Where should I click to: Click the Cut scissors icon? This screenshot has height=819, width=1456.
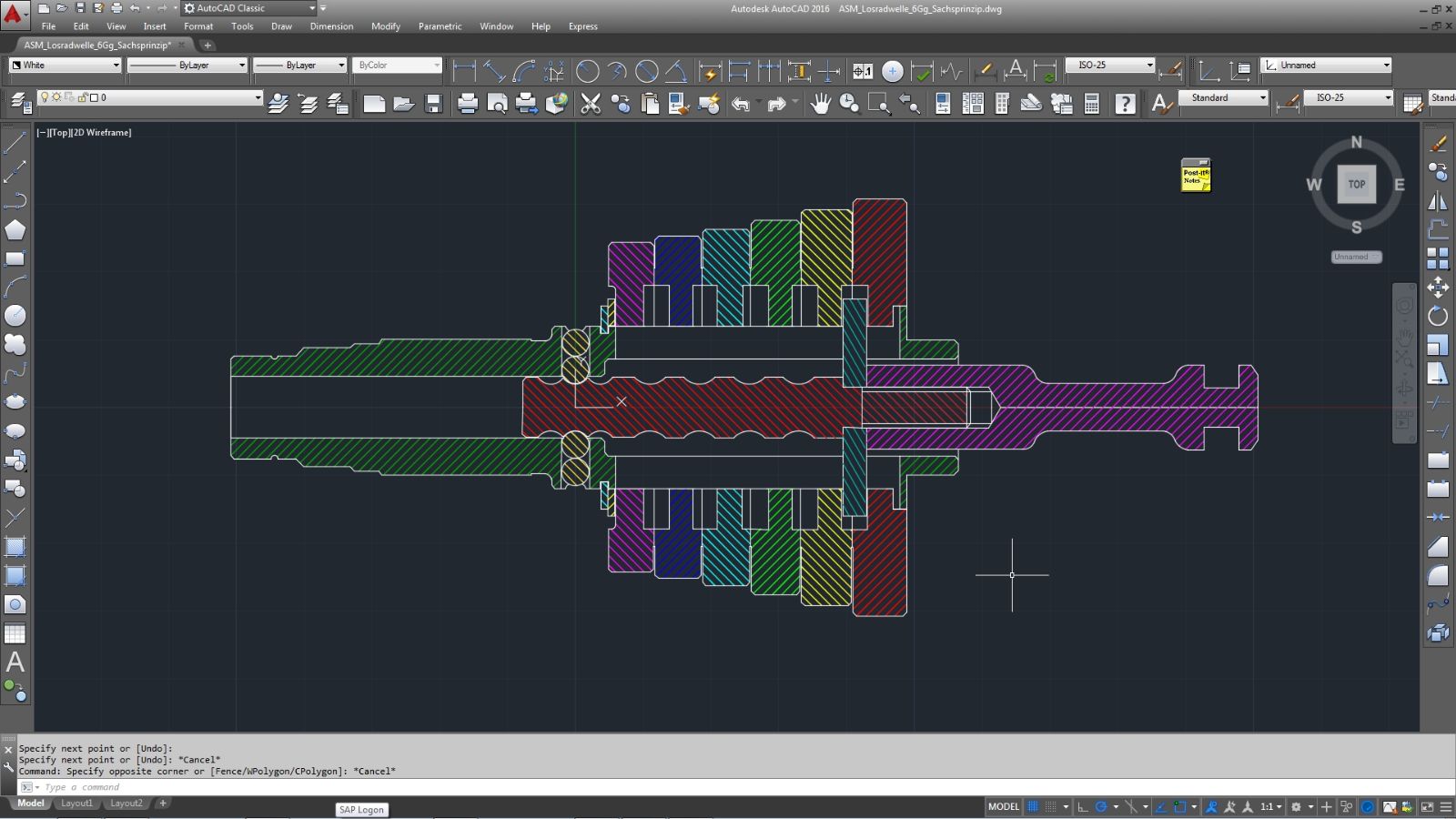point(591,104)
